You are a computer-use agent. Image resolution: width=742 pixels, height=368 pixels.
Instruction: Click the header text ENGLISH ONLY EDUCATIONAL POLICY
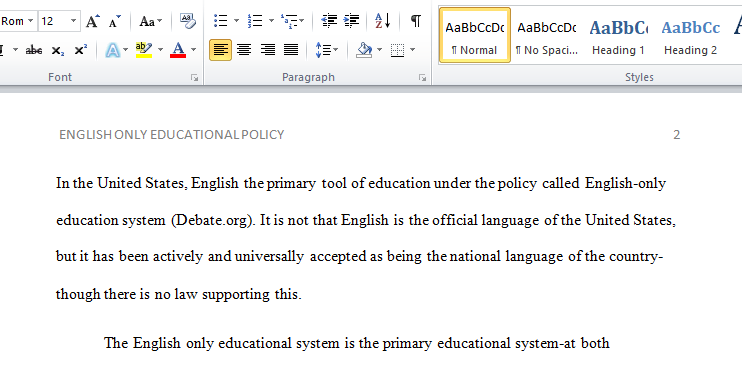[x=172, y=135]
